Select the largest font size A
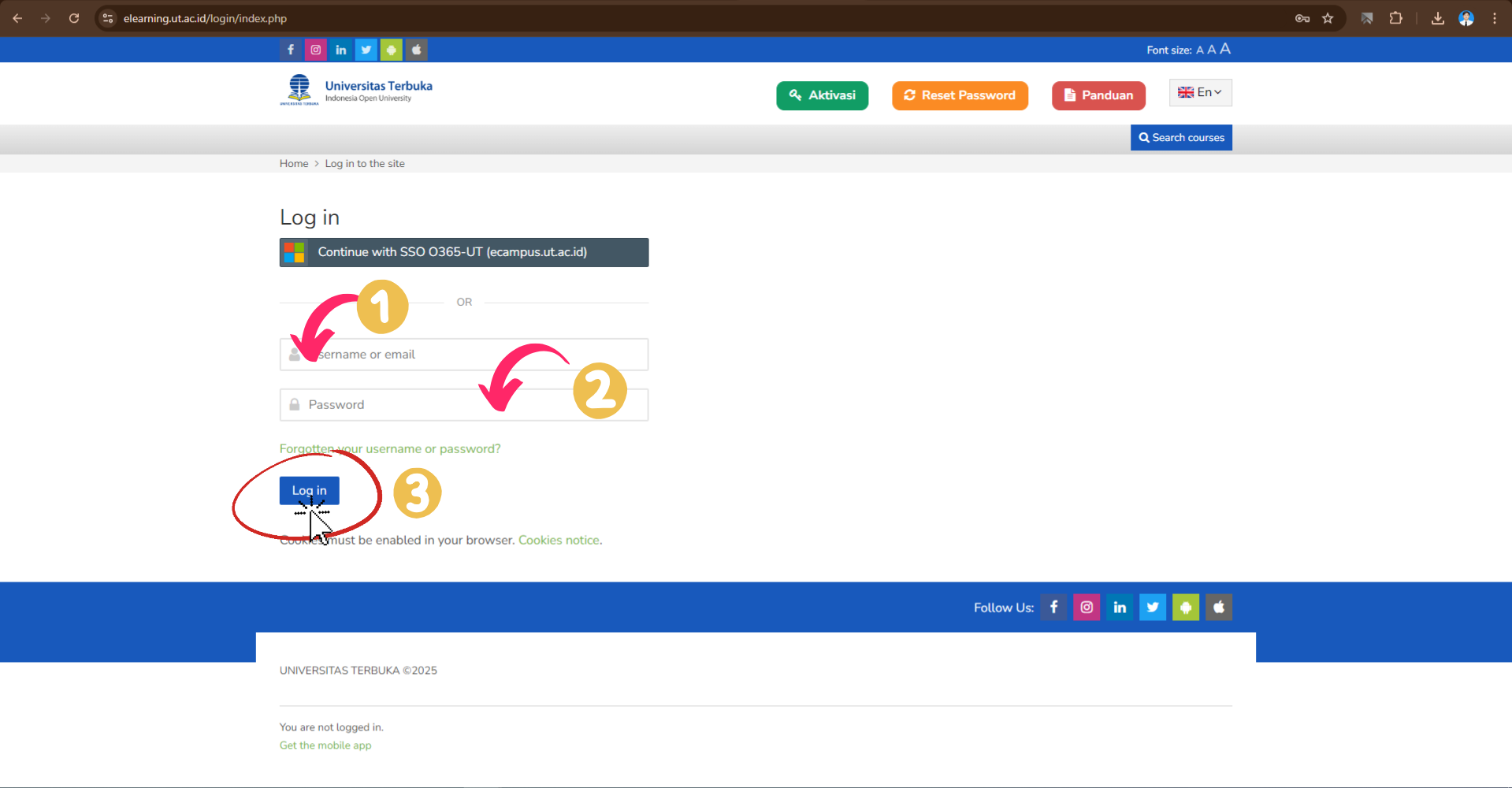The image size is (1512, 788). pyautogui.click(x=1225, y=49)
